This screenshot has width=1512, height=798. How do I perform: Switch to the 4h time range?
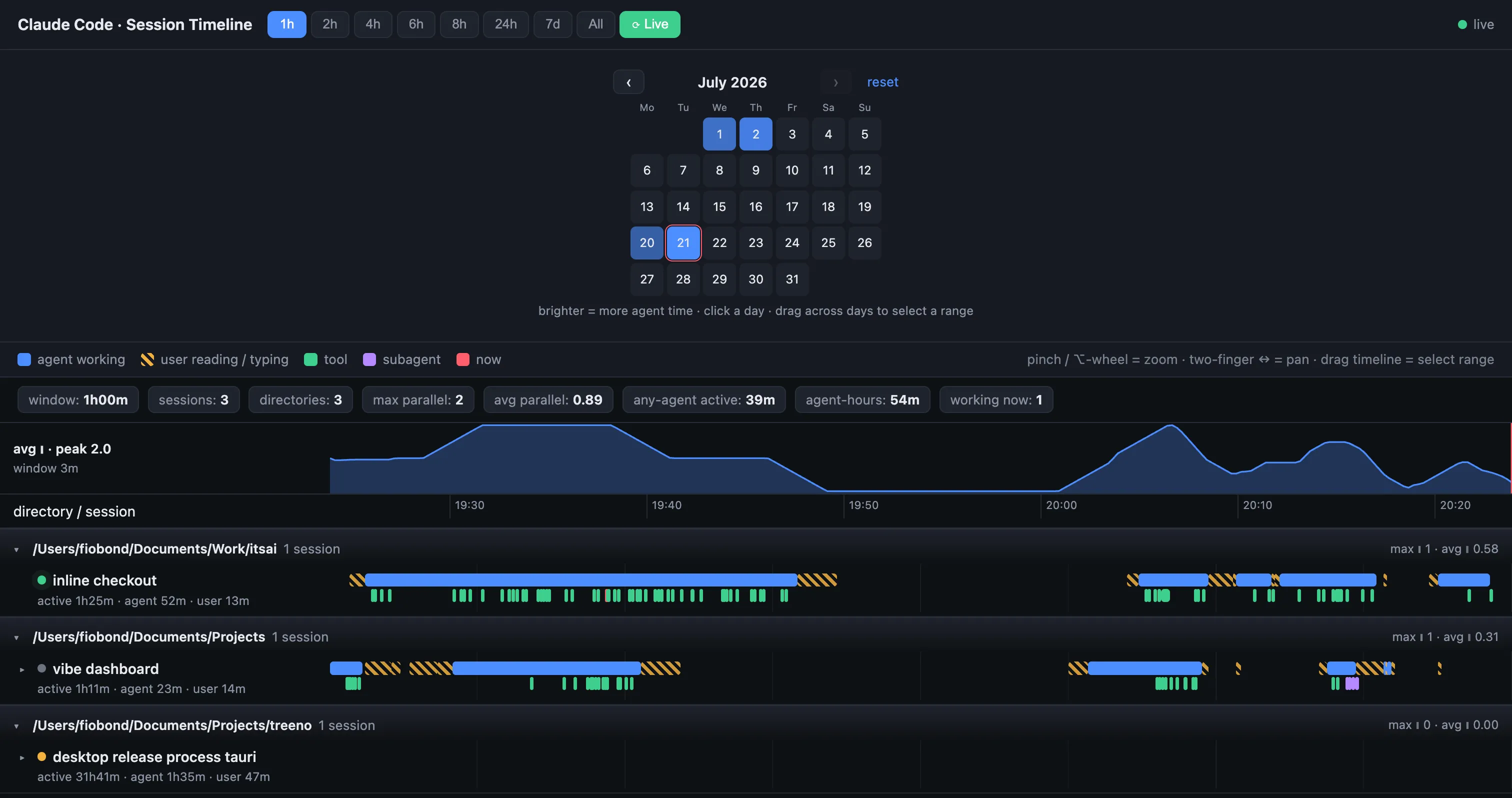[x=372, y=24]
